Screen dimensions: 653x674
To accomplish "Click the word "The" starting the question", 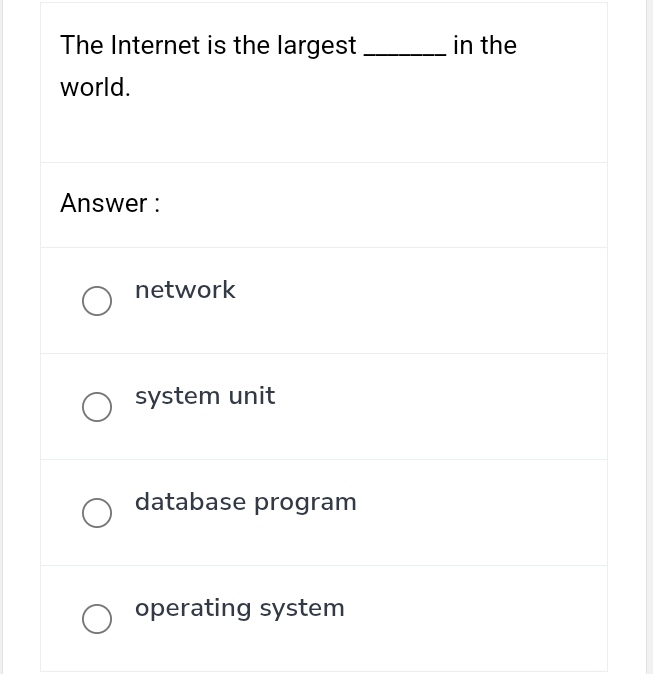I will point(81,46).
